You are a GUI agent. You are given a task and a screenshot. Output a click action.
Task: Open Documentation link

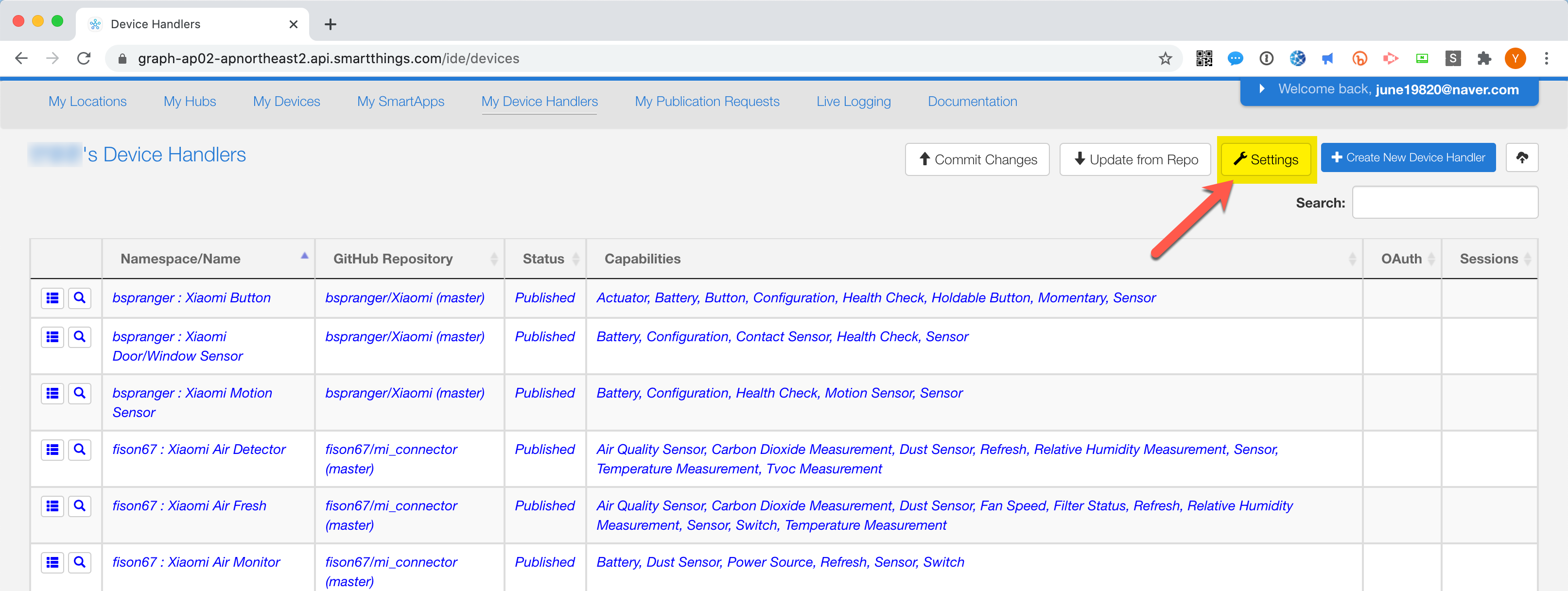point(972,102)
